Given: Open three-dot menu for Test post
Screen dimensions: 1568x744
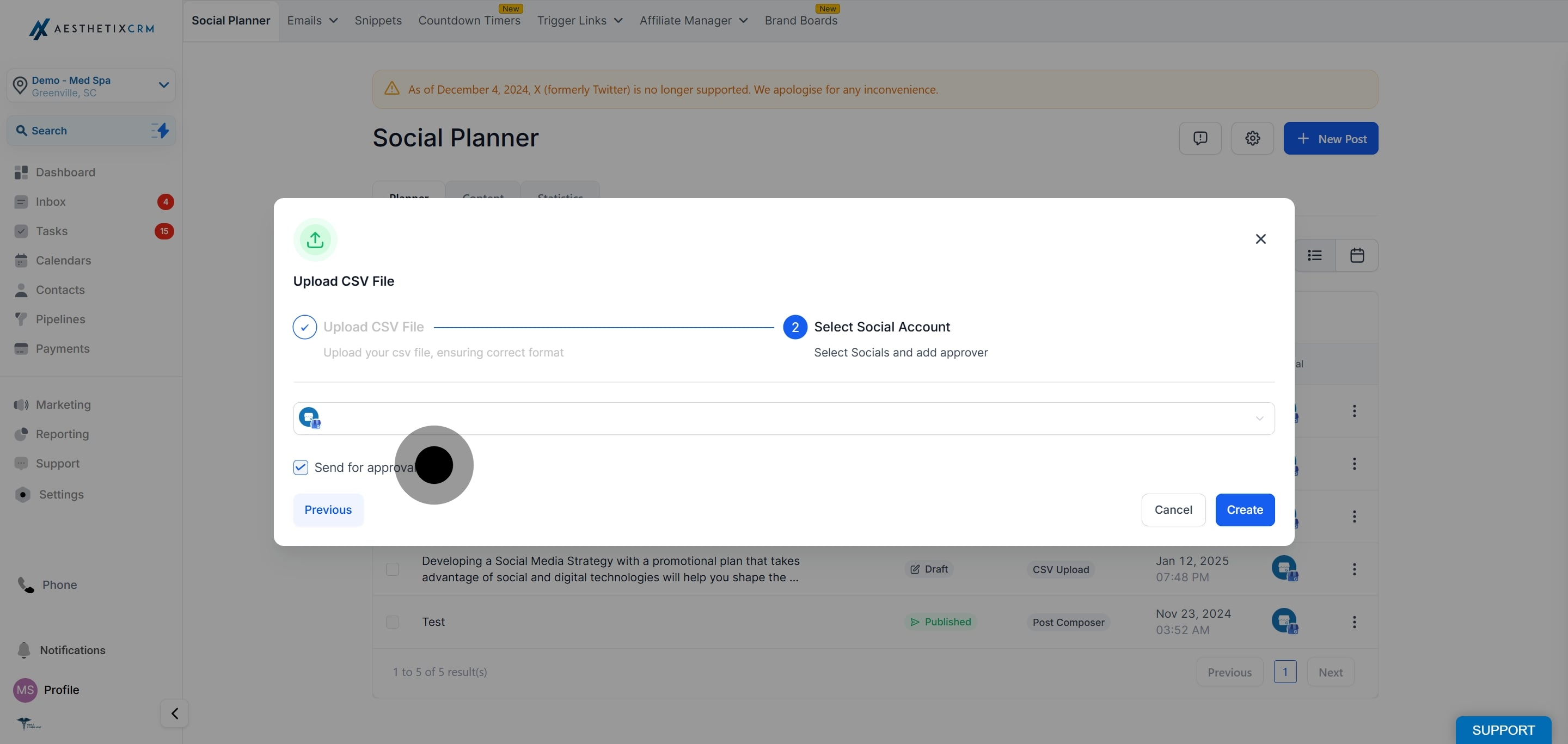Looking at the screenshot, I should (x=1353, y=622).
